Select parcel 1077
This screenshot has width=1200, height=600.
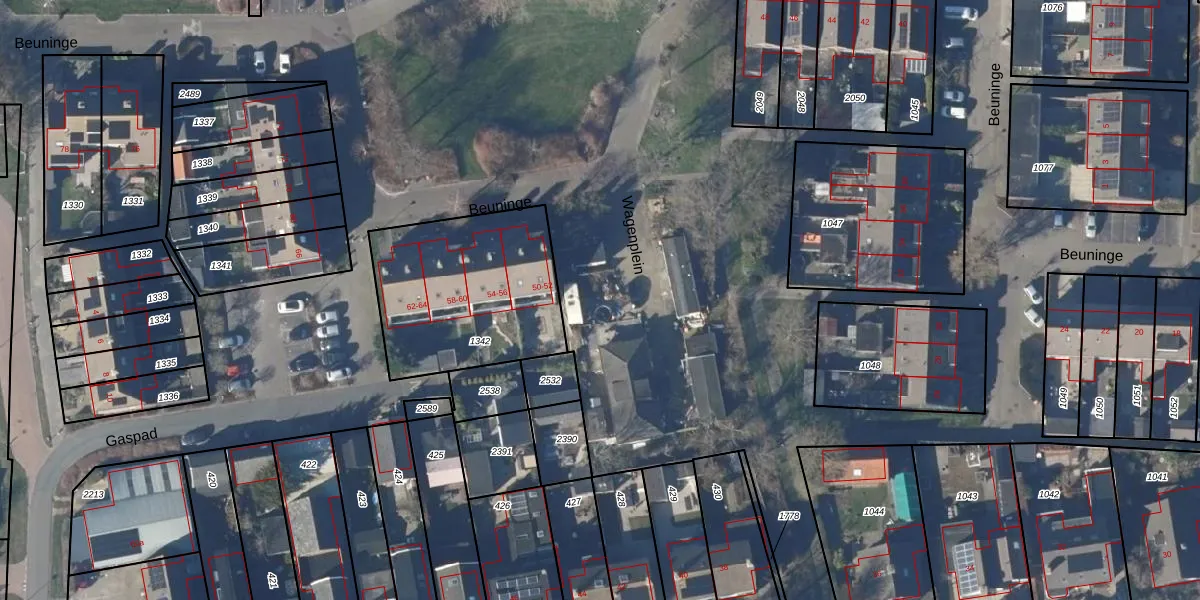pos(1044,167)
